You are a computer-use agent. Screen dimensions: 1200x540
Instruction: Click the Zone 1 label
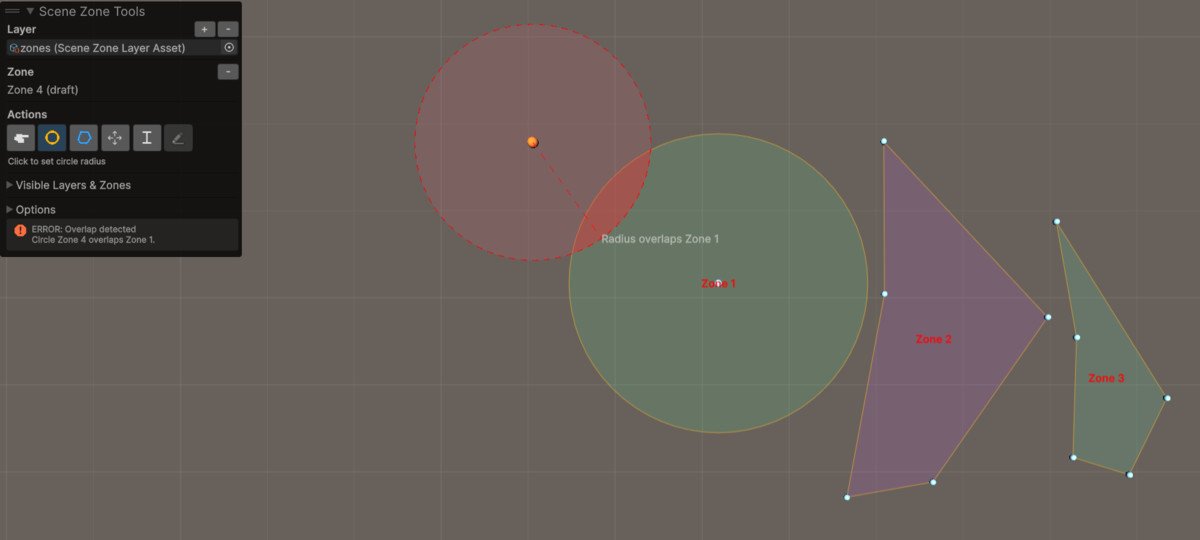tap(718, 284)
